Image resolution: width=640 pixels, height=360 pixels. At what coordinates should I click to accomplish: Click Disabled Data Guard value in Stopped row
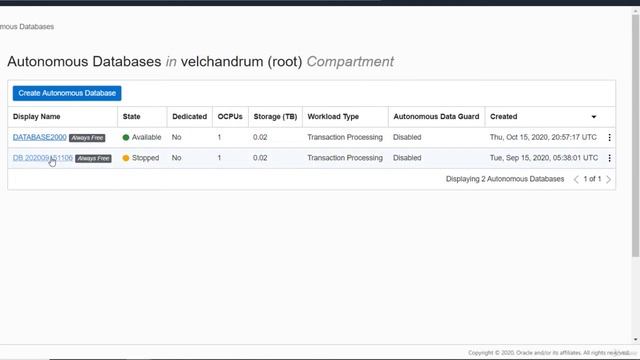pos(407,158)
